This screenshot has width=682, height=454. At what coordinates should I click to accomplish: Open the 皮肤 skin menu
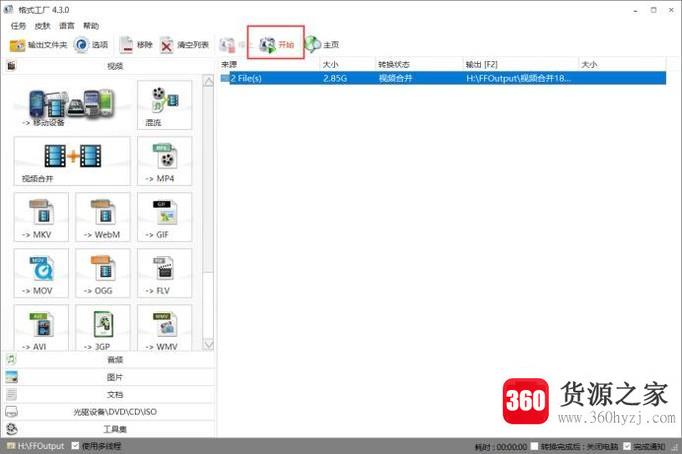[42, 26]
